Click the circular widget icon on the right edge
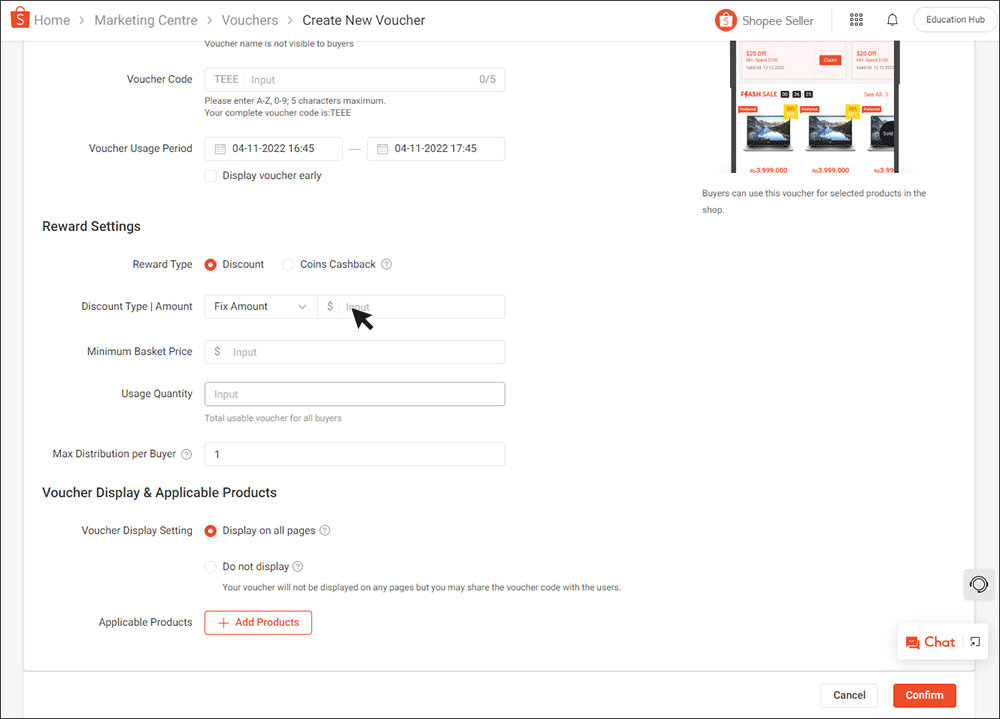 pos(978,584)
